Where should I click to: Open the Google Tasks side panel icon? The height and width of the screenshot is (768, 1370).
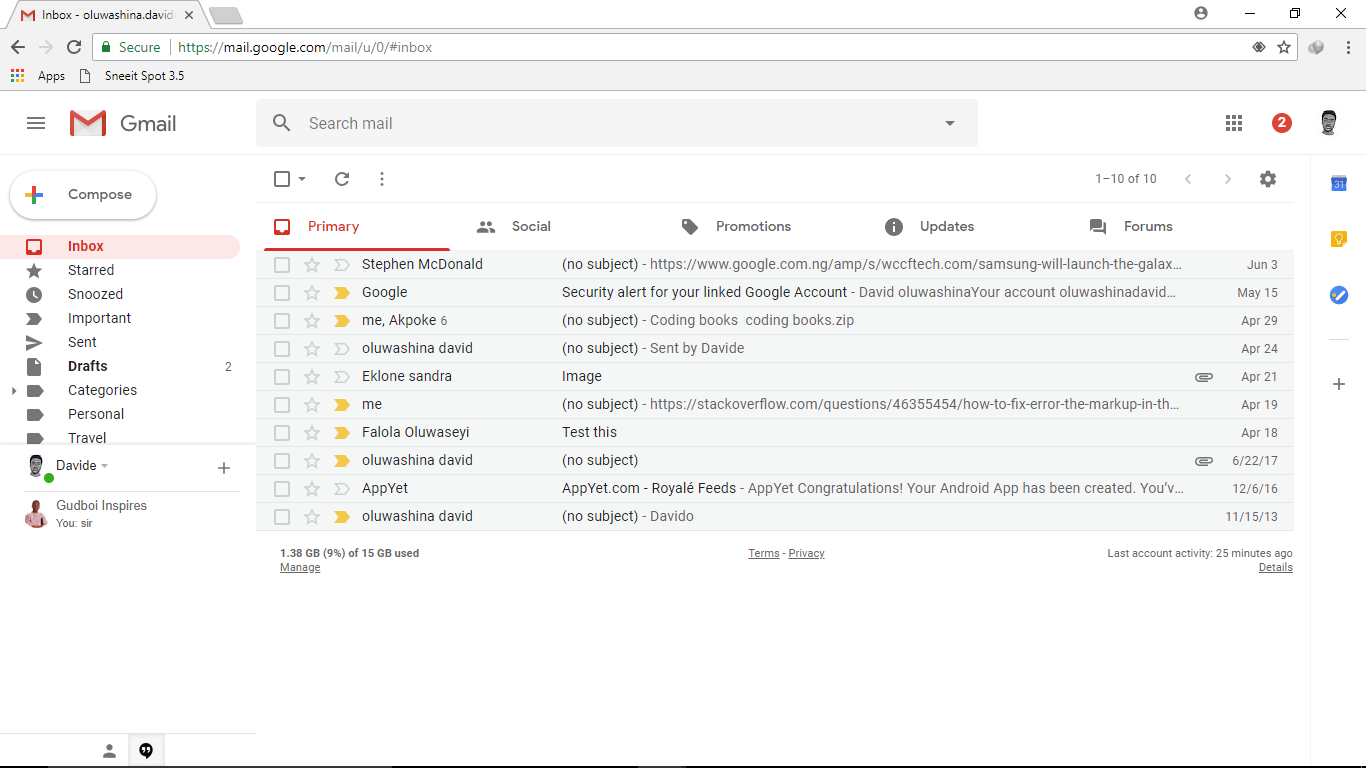pyautogui.click(x=1339, y=295)
